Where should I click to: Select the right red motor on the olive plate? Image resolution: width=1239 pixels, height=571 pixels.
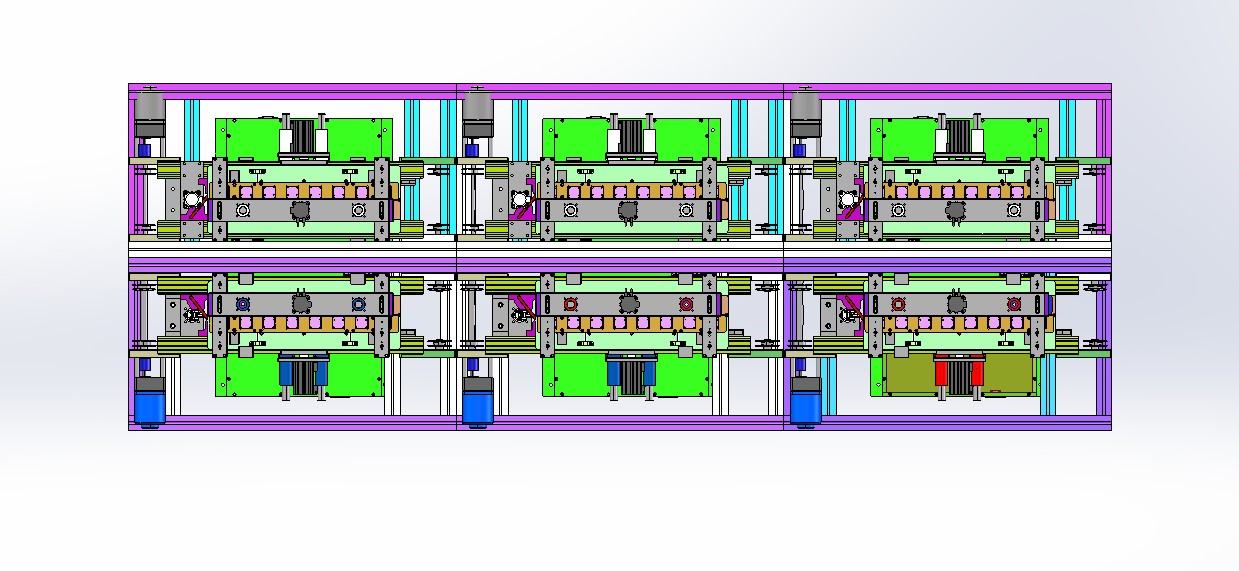coord(978,372)
